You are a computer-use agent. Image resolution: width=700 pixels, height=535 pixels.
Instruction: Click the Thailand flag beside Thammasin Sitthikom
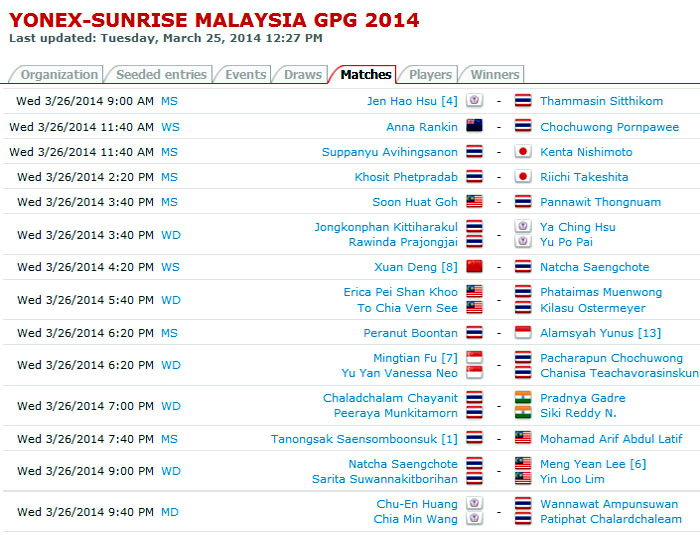(x=523, y=100)
